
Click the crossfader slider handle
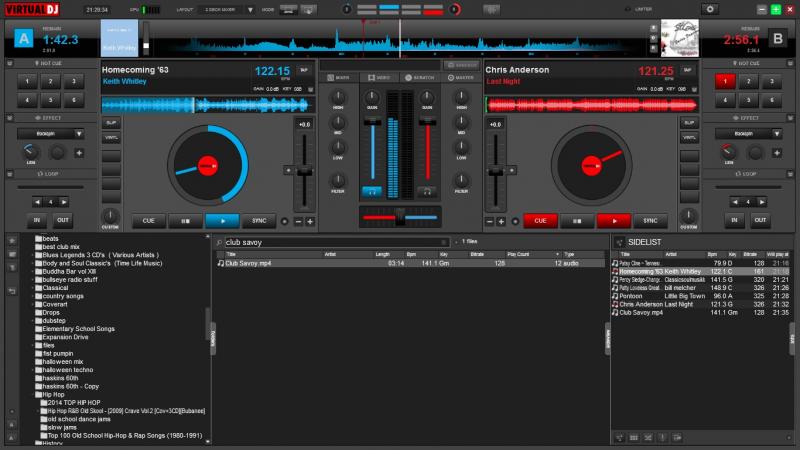coord(399,216)
